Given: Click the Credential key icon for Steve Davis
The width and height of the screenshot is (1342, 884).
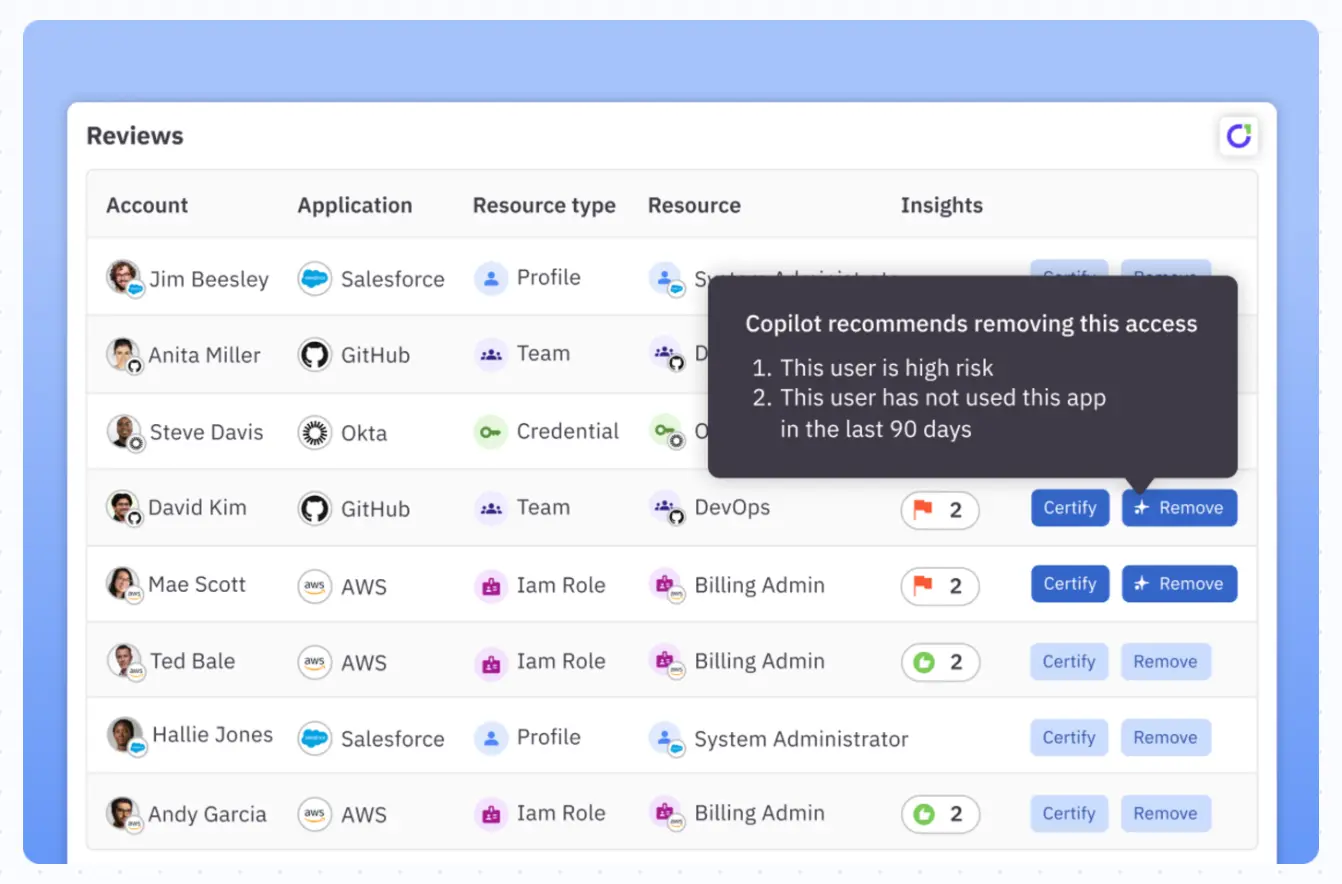Looking at the screenshot, I should click(x=490, y=432).
